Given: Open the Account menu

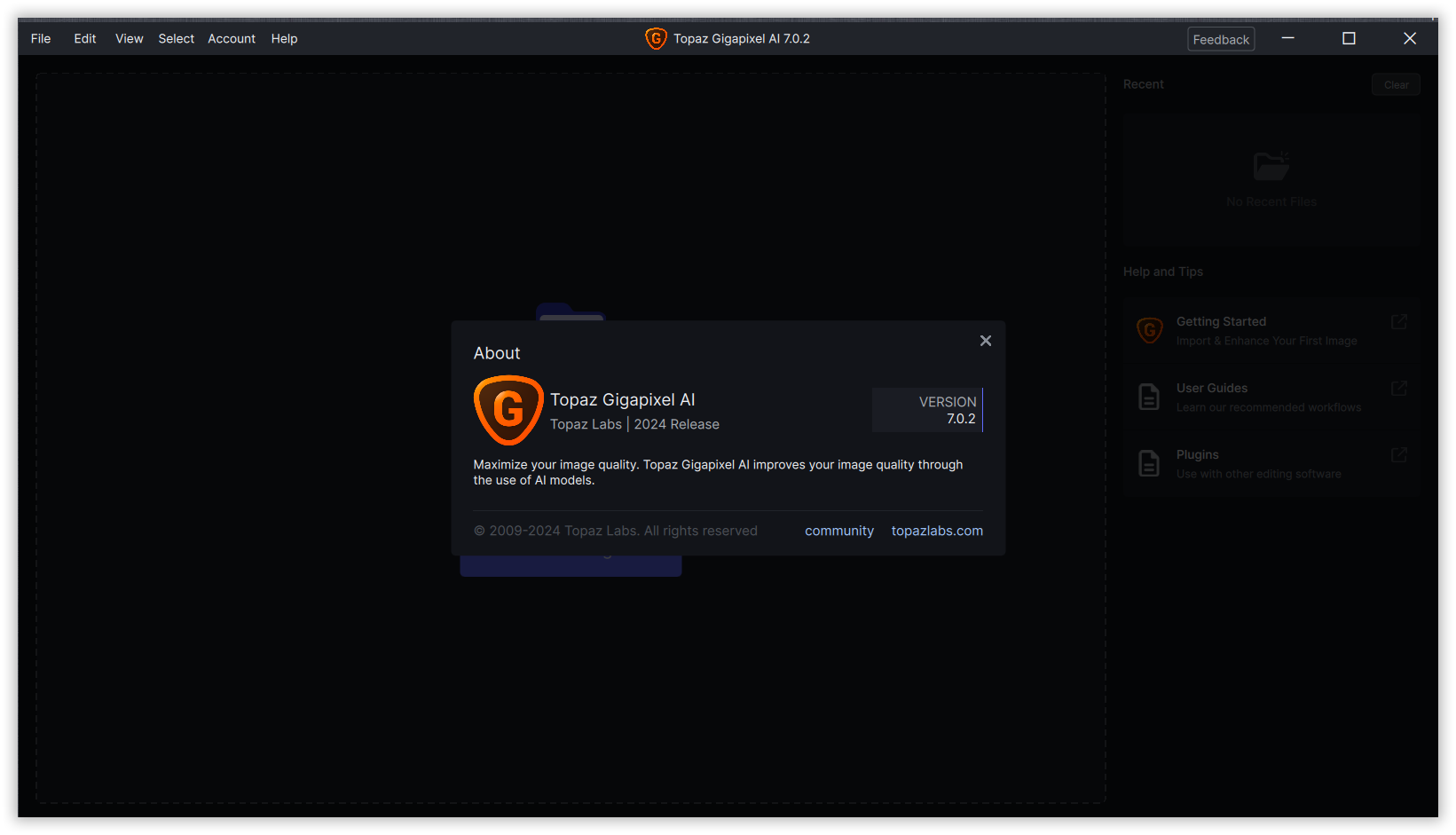Looking at the screenshot, I should [232, 38].
